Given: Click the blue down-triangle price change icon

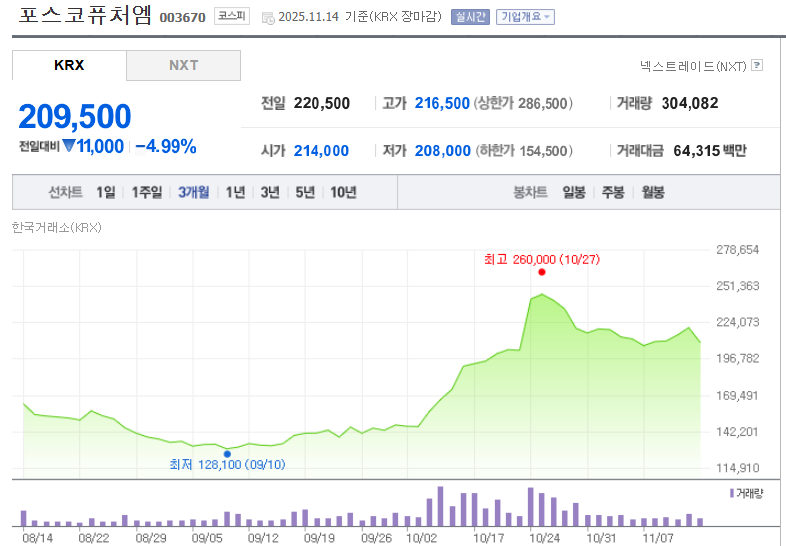Looking at the screenshot, I should click(x=69, y=146).
